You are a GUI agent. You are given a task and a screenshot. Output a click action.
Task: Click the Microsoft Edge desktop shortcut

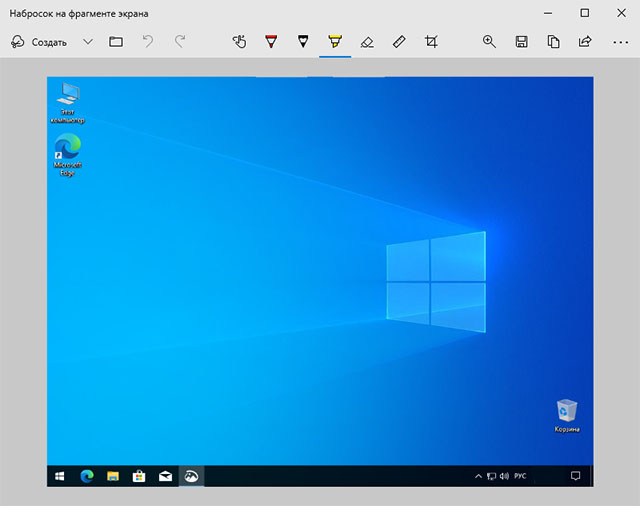[x=67, y=155]
